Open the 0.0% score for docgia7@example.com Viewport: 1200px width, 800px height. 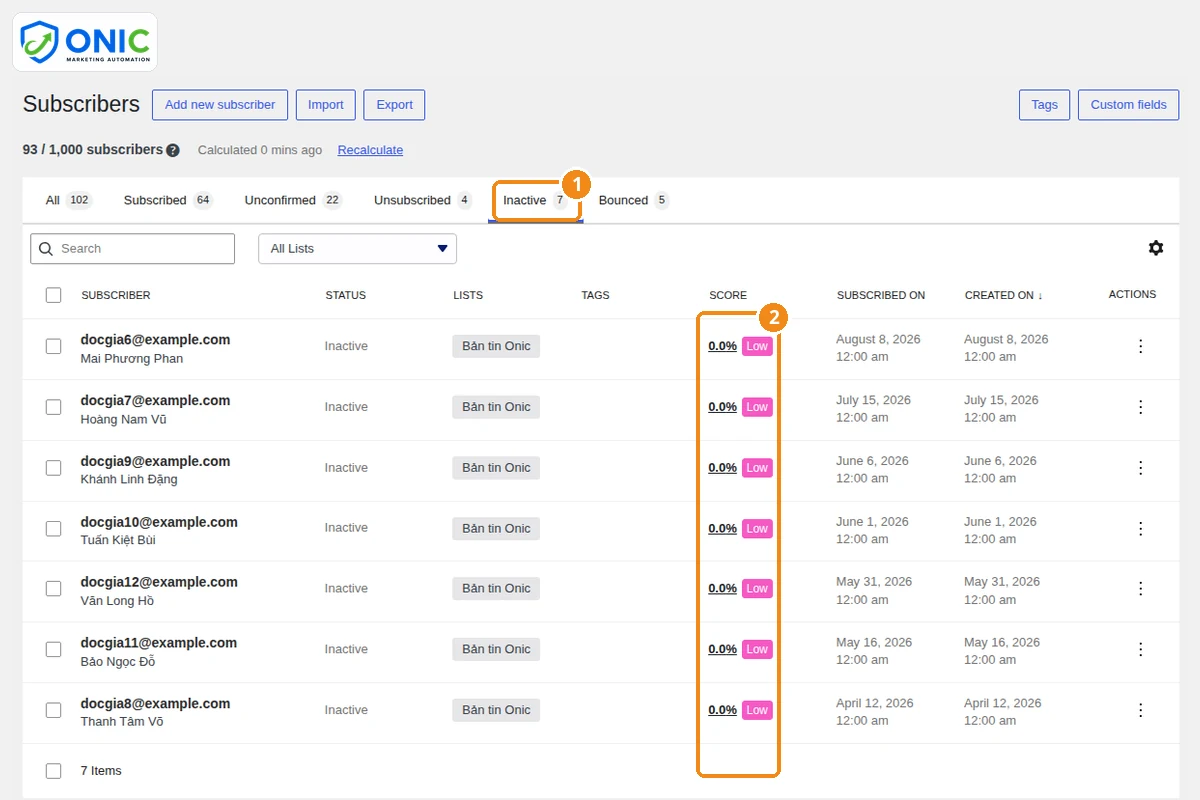723,407
